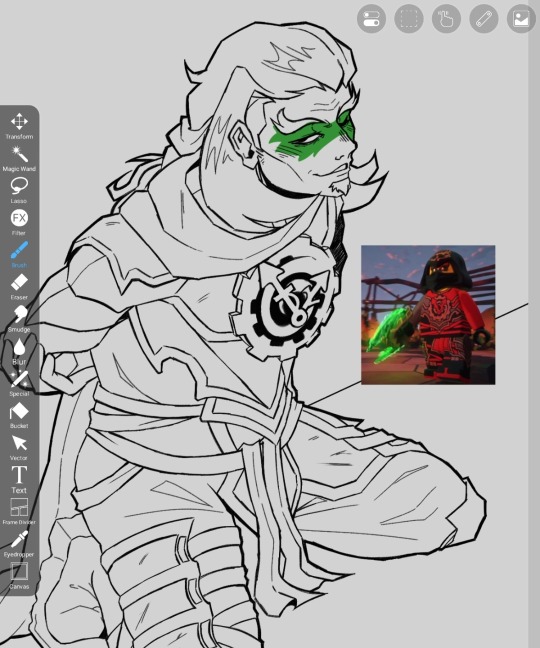The width and height of the screenshot is (540, 648).
Task: Select the Blur tool
Action: (x=19, y=351)
